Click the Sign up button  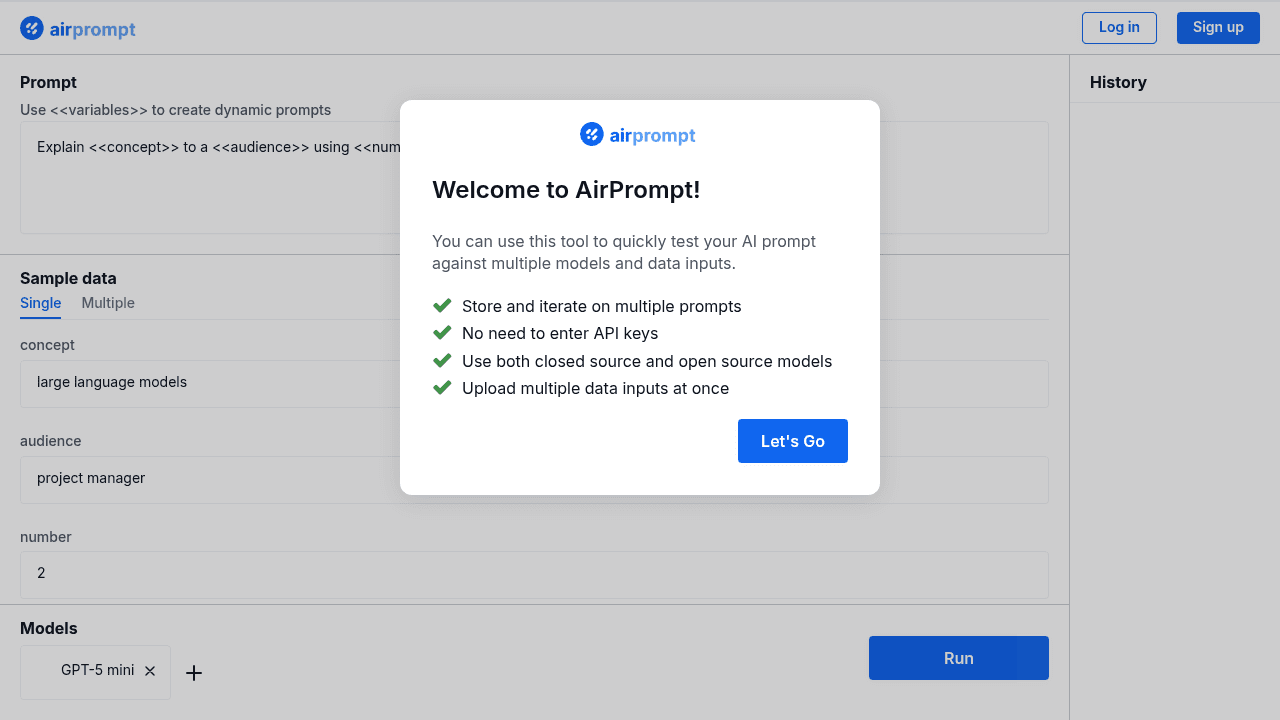pos(1218,27)
